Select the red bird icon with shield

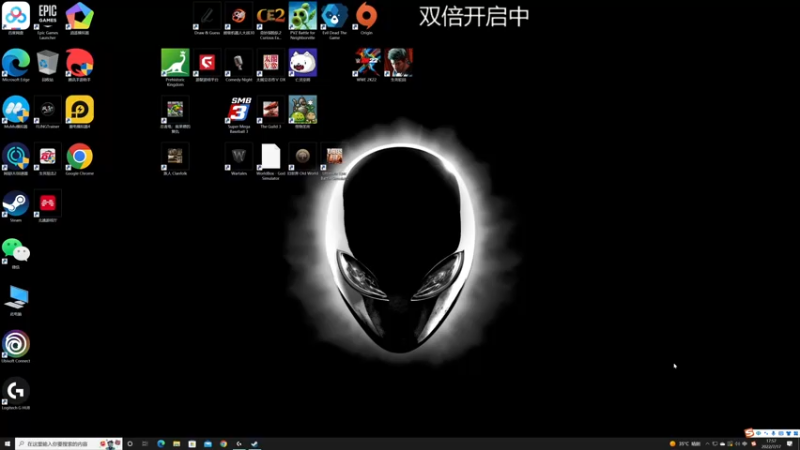(x=80, y=65)
